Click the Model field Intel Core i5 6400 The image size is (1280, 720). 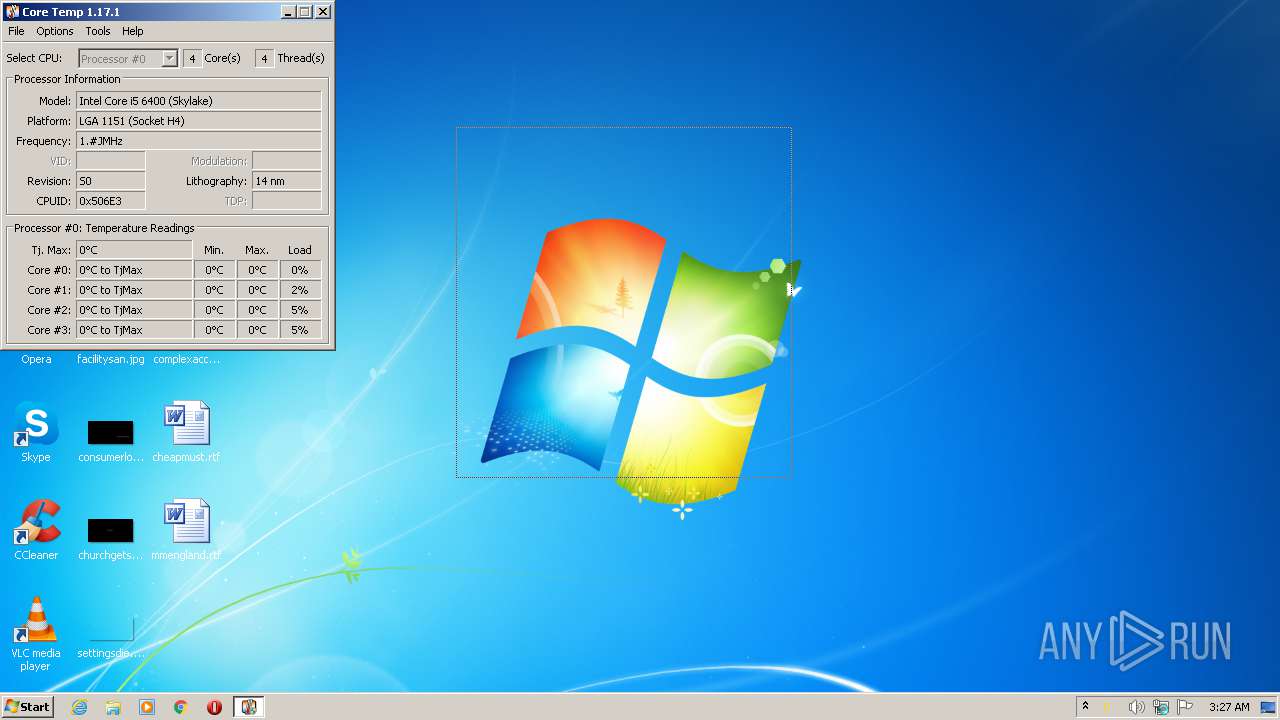199,101
